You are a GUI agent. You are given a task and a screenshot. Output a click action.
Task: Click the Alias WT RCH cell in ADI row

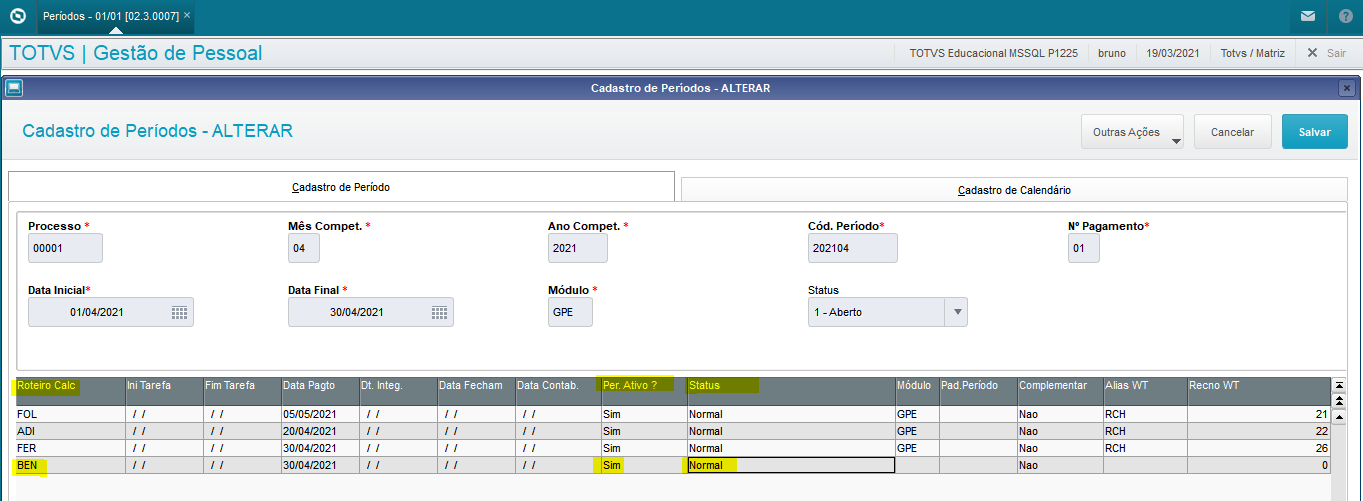1144,431
